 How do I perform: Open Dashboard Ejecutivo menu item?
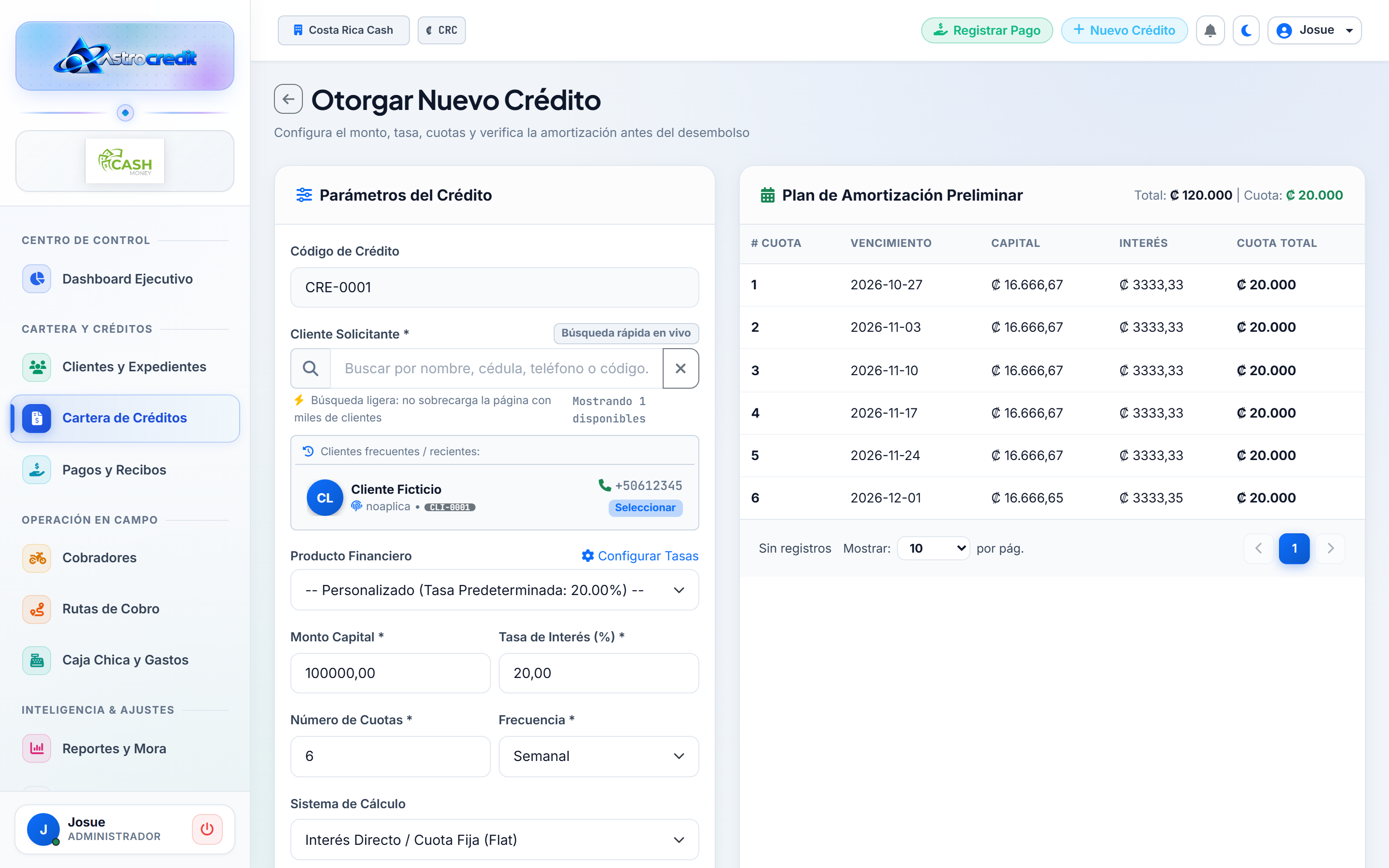125,279
